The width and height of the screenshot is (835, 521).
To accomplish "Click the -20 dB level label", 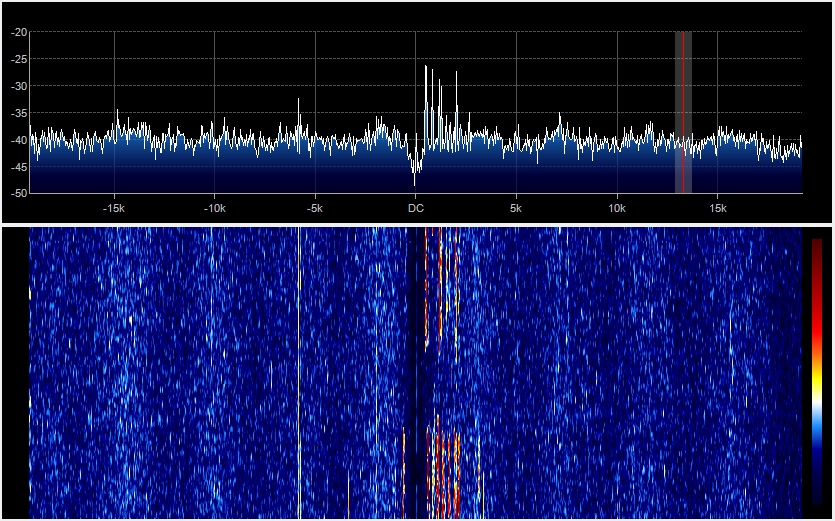I will (x=19, y=32).
